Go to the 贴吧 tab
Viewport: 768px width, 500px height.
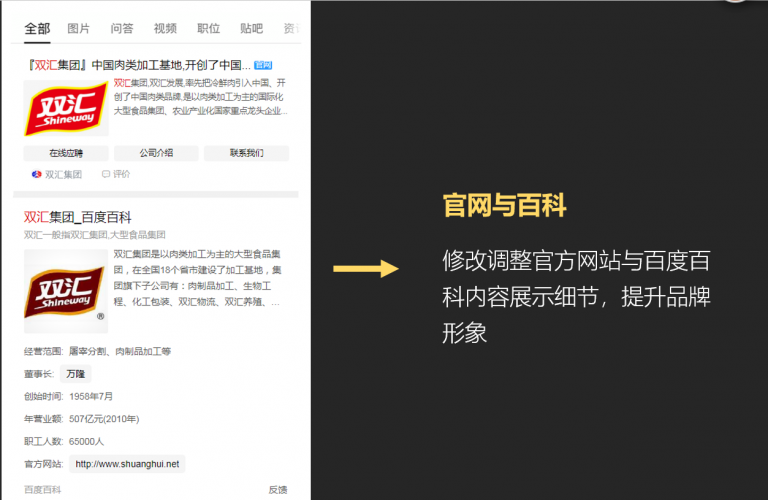[x=251, y=28]
